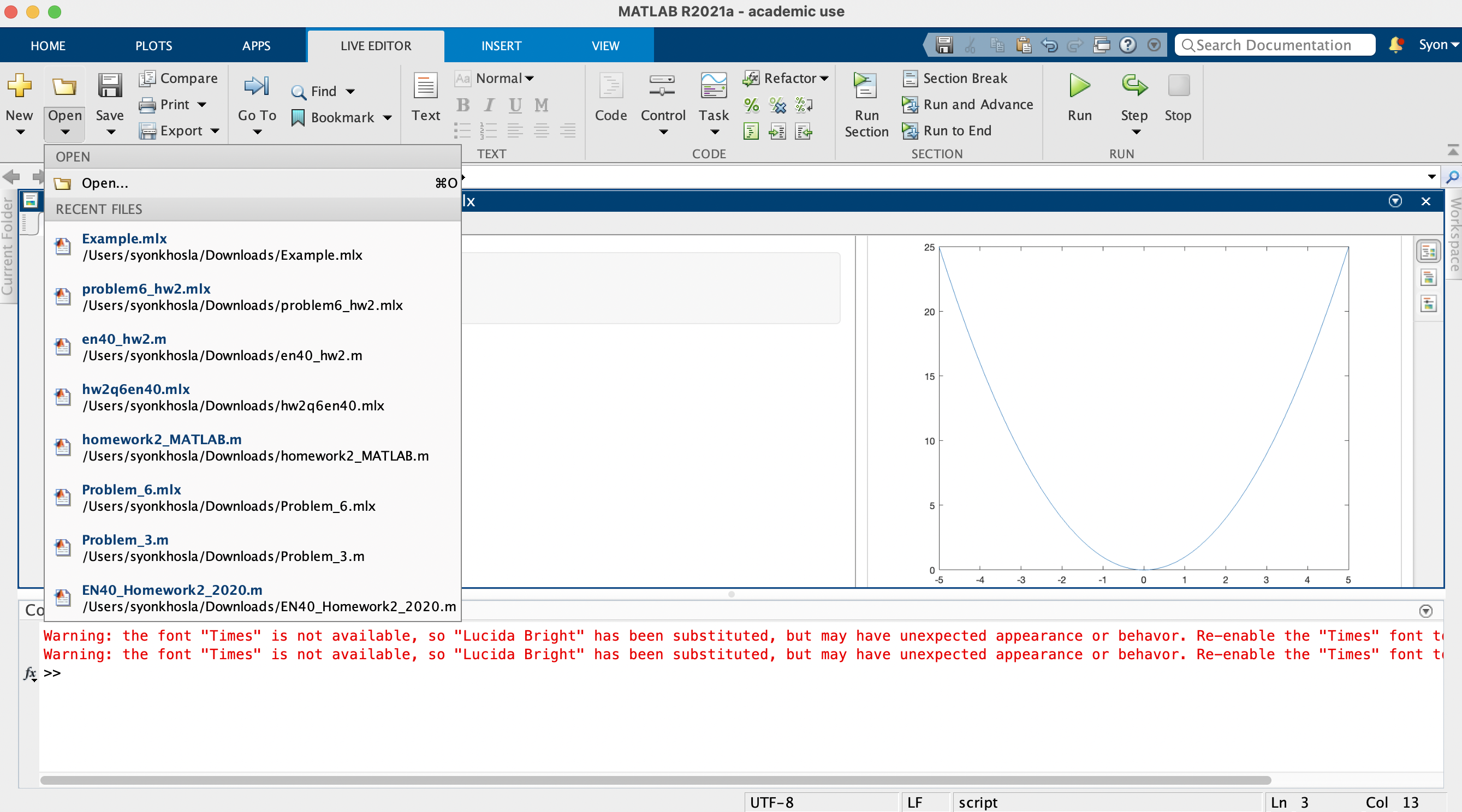Toggle Italic text formatting
Screen dimensions: 1462x812
(x=489, y=105)
